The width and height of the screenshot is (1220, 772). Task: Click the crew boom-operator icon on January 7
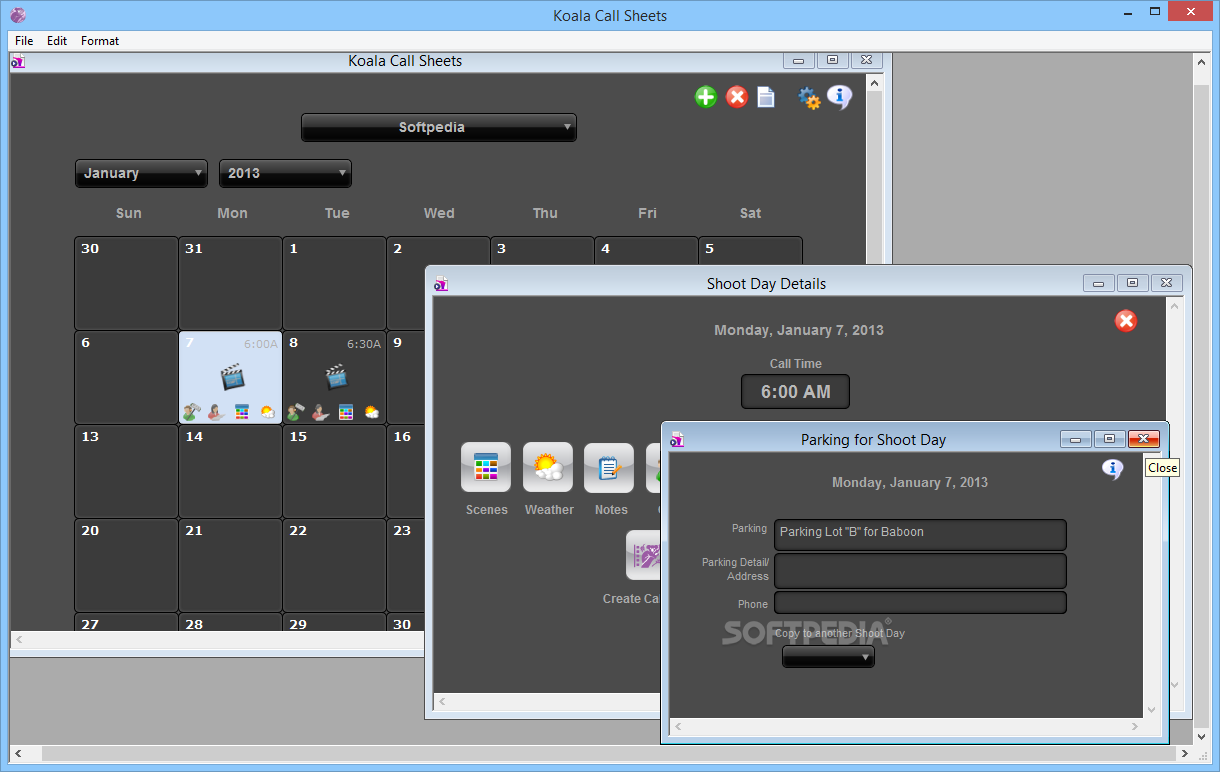tap(191, 411)
